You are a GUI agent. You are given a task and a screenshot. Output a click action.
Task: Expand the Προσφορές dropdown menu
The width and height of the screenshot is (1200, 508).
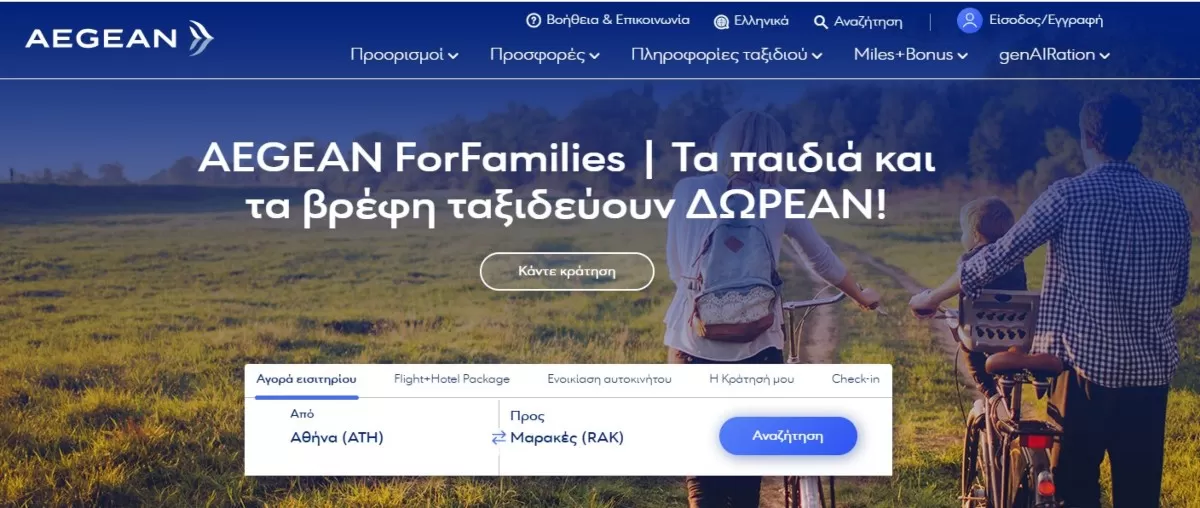(x=545, y=55)
